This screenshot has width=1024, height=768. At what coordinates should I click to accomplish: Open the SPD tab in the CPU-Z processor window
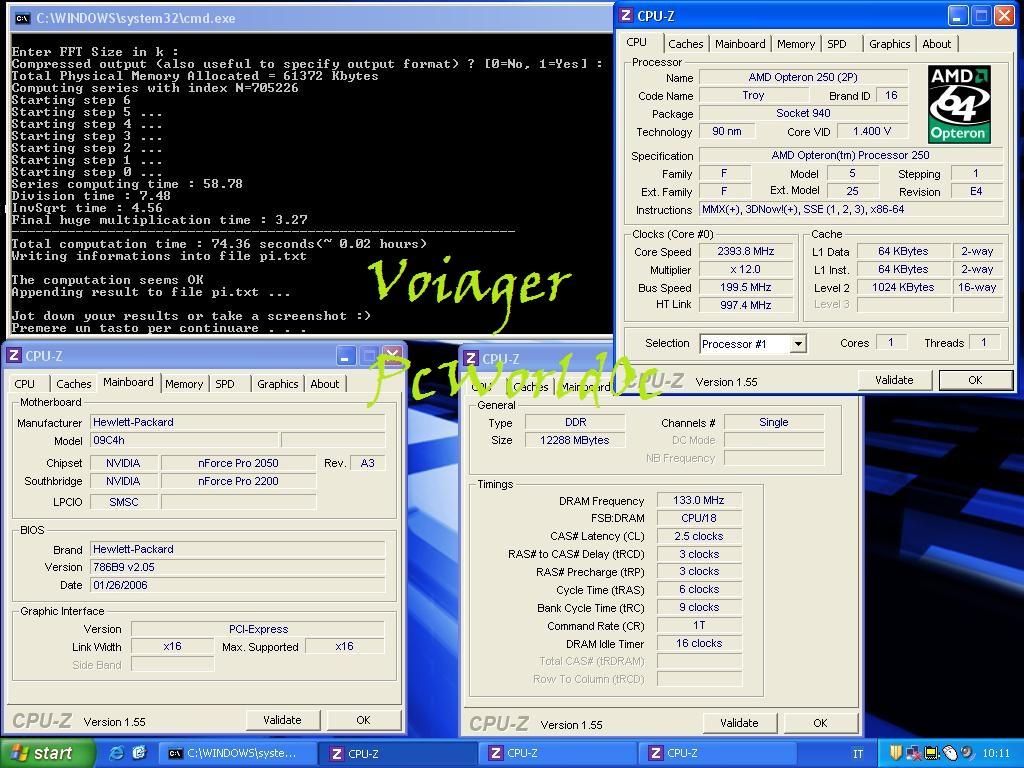click(x=837, y=44)
